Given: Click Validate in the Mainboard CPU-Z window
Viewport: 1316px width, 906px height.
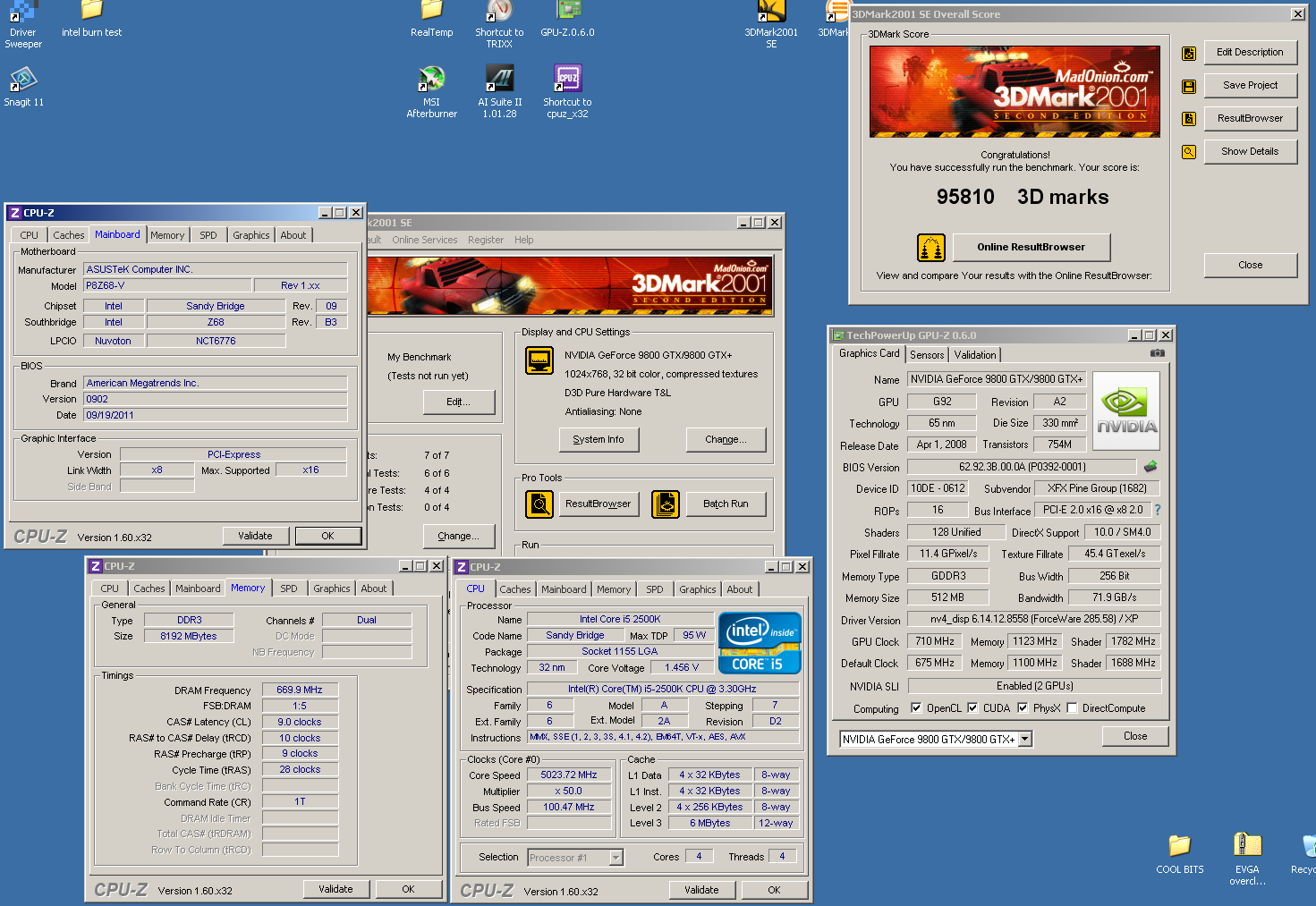Looking at the screenshot, I should tap(255, 537).
